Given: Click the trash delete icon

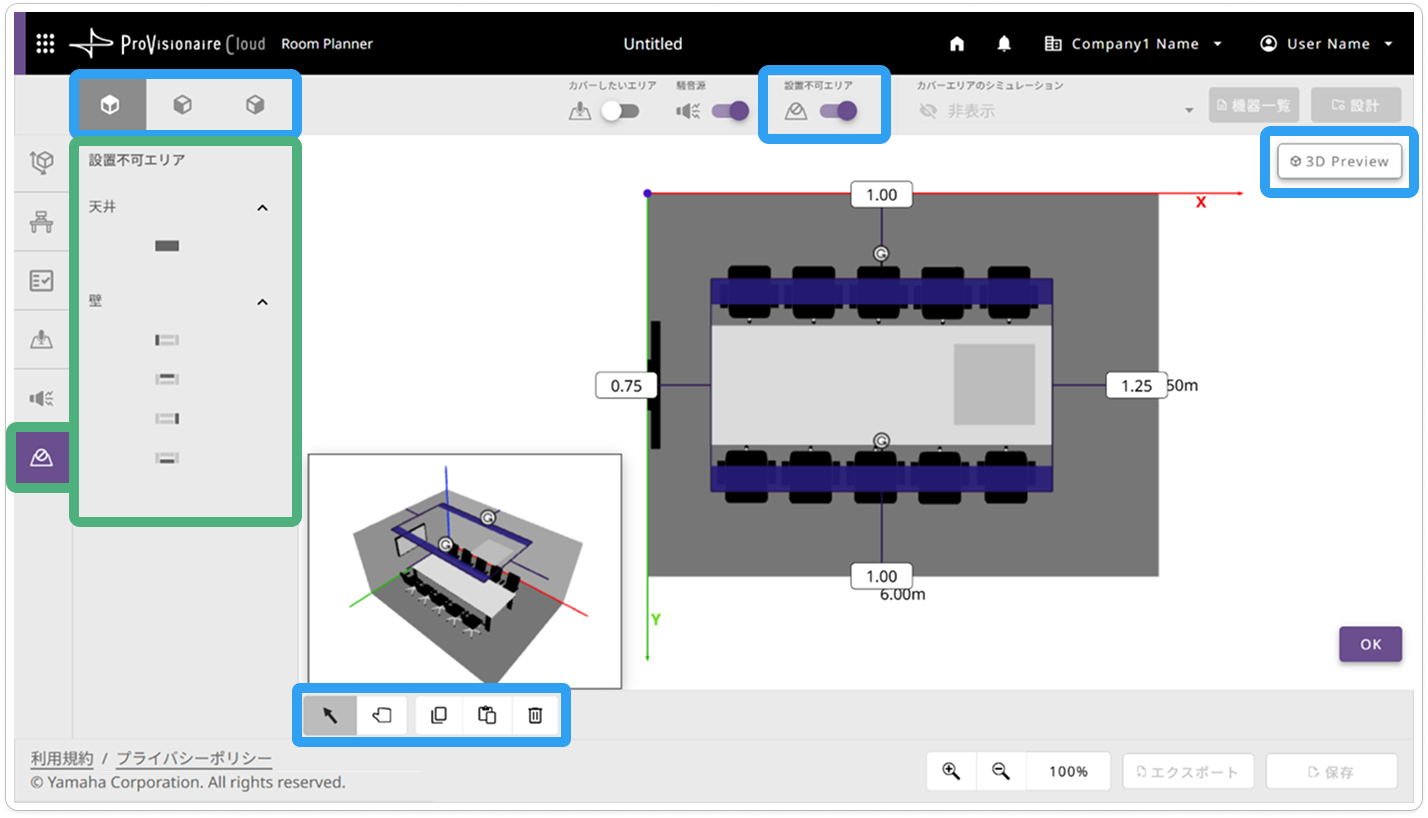Looking at the screenshot, I should (x=535, y=715).
